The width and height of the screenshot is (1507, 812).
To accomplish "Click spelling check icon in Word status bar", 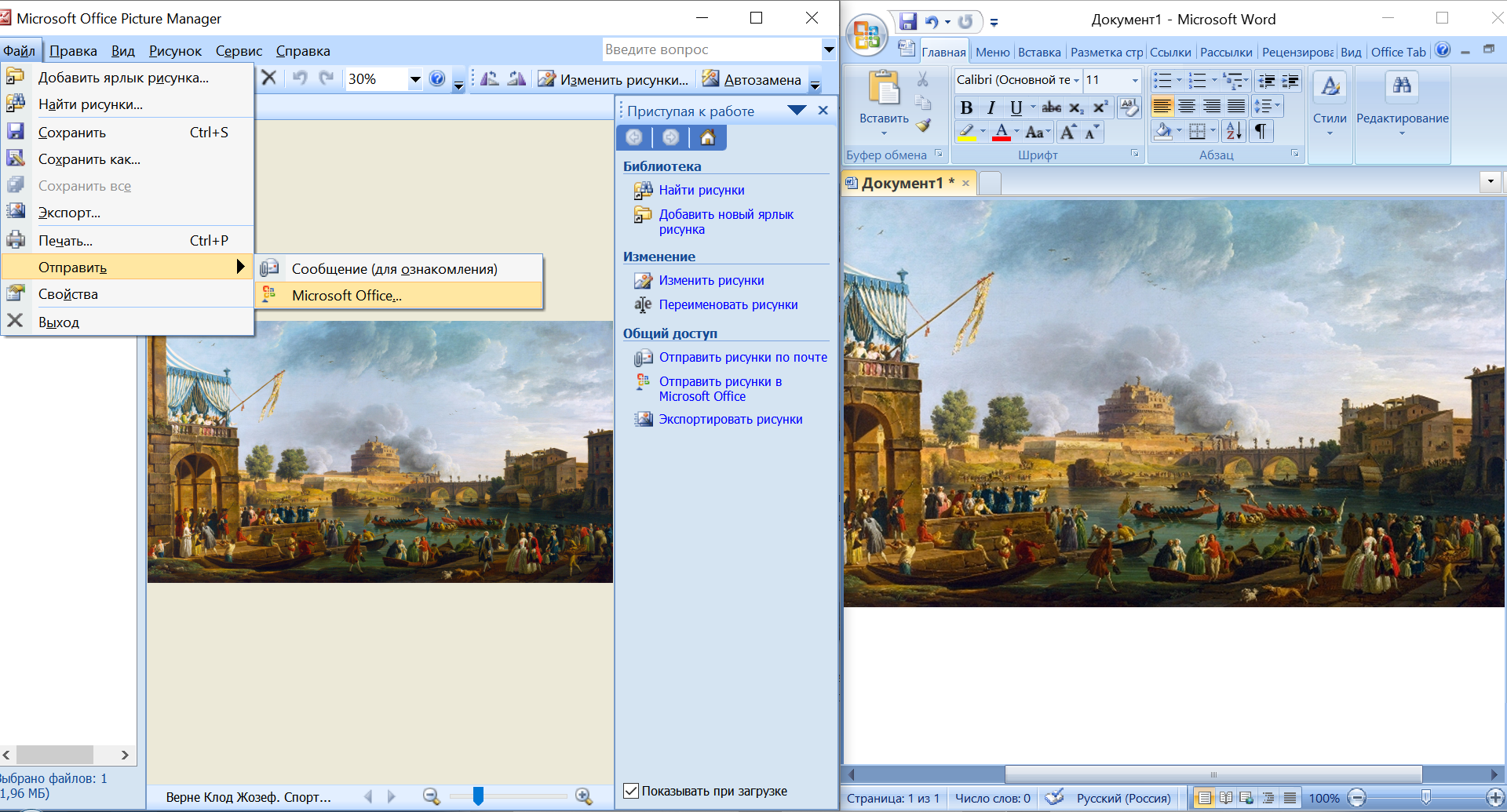I will pyautogui.click(x=1055, y=798).
